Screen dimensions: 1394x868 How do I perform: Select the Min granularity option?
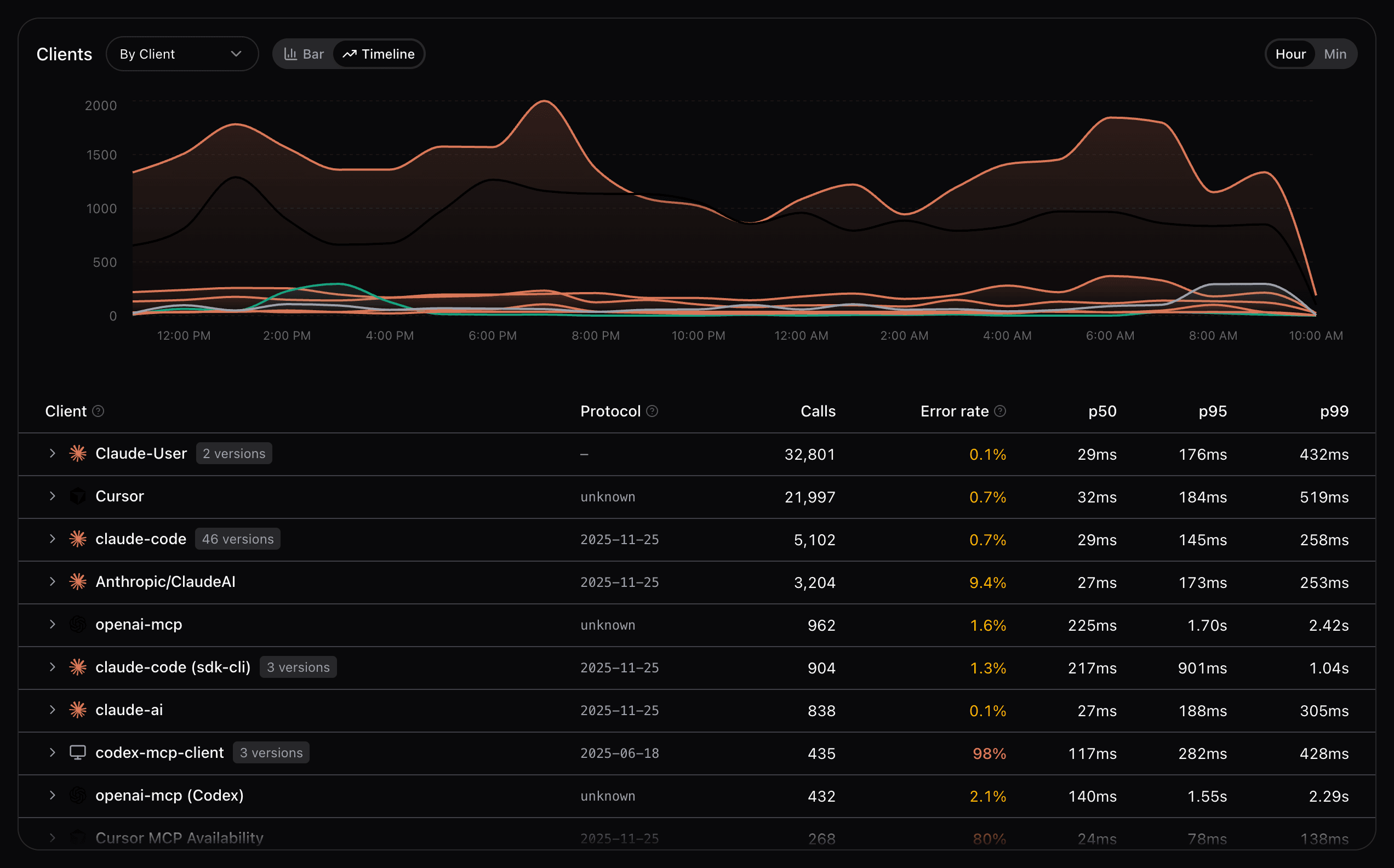1335,54
